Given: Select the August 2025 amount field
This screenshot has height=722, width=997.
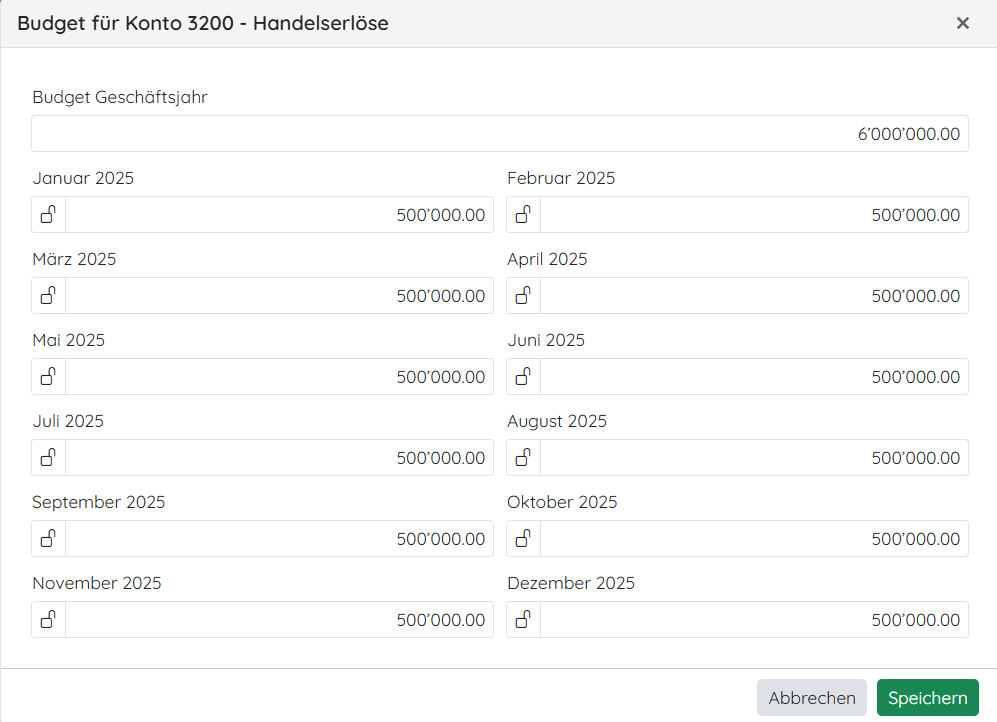Looking at the screenshot, I should point(754,457).
